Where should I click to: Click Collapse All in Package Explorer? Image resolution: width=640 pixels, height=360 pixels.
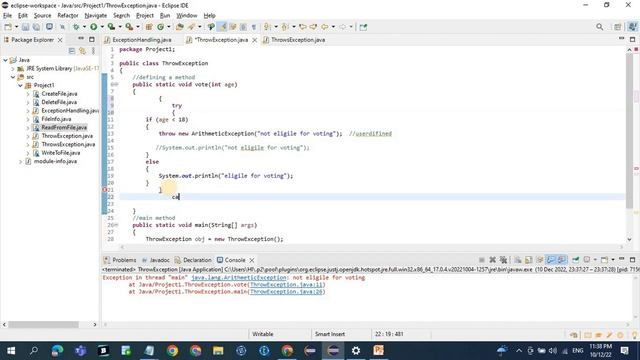72,51
